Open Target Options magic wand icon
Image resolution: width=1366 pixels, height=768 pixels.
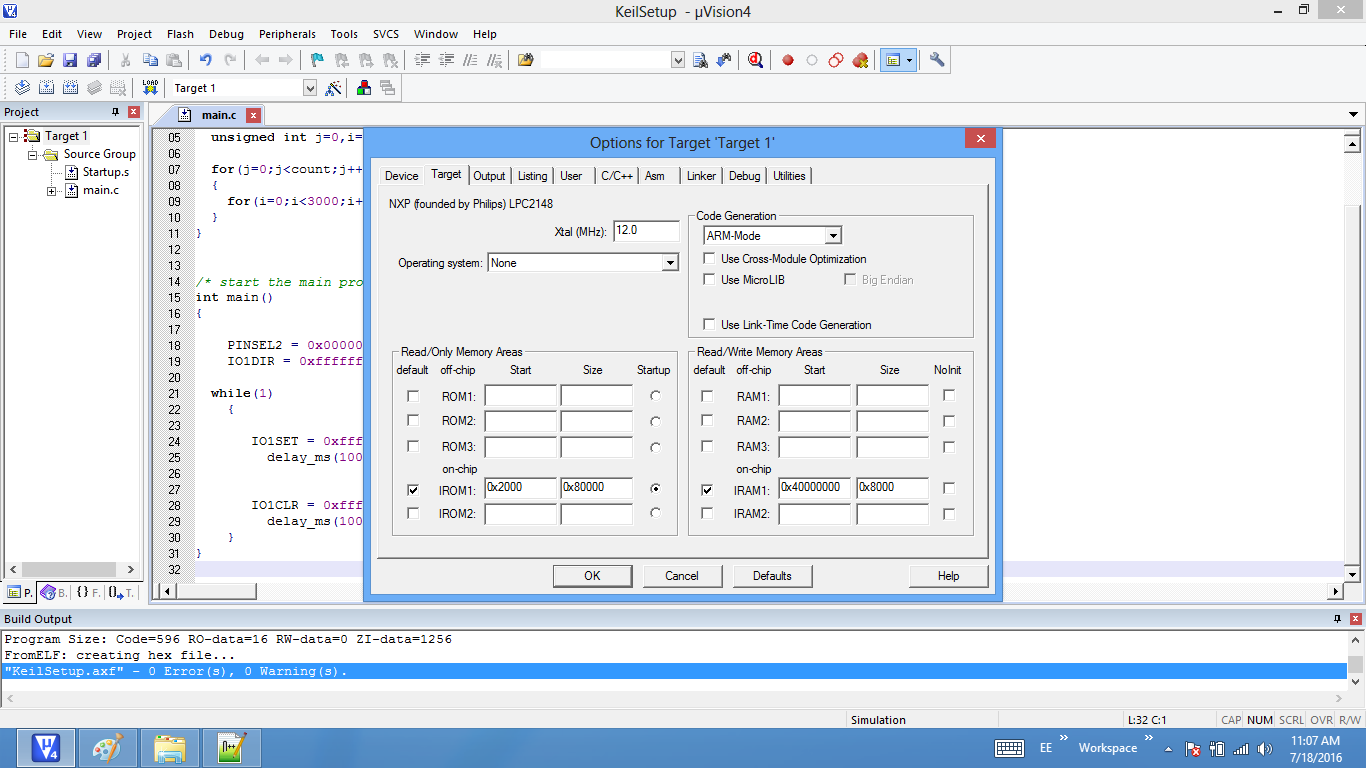point(334,88)
